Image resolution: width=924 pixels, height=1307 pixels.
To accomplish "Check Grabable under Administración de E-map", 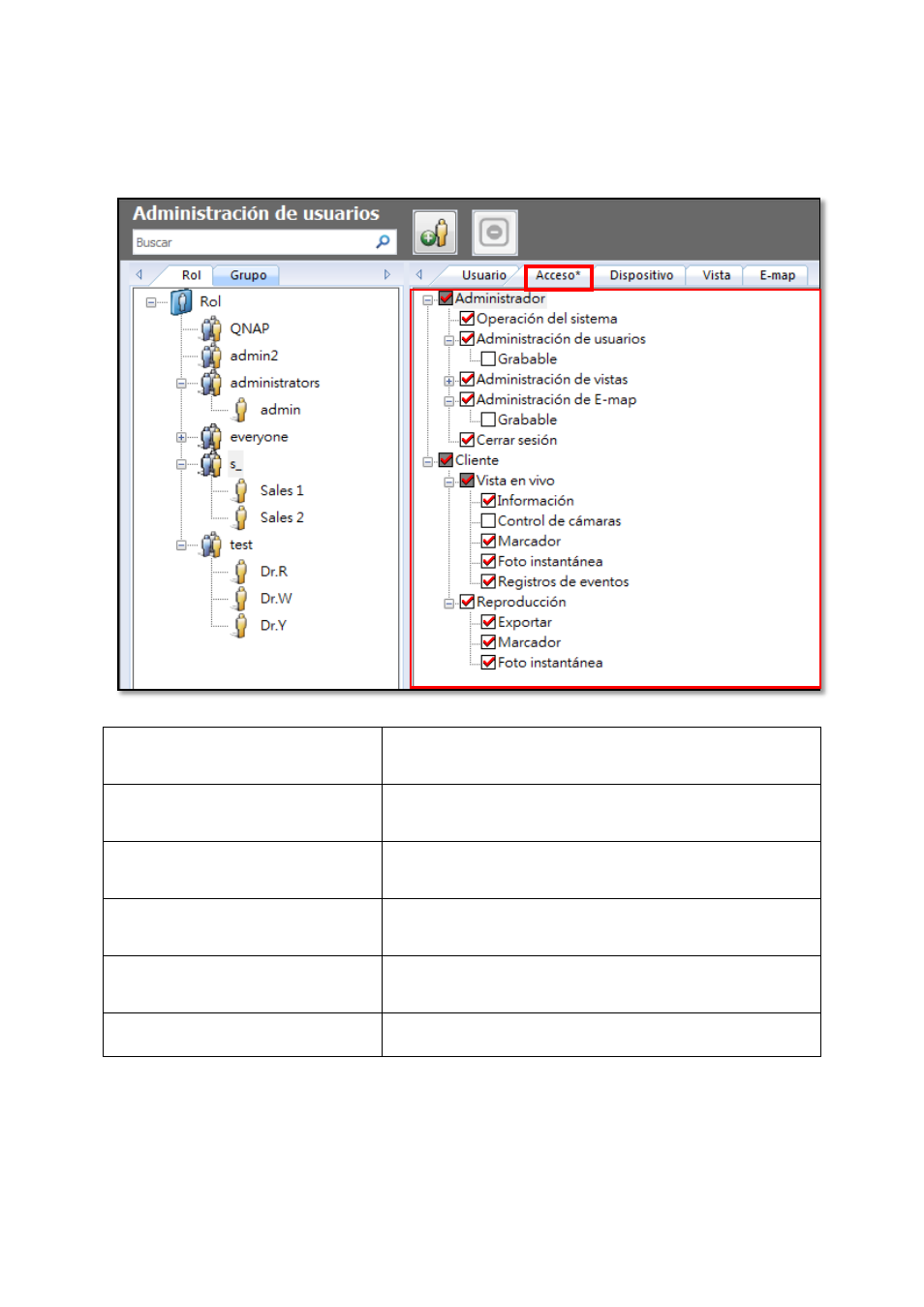I will pyautogui.click(x=488, y=420).
